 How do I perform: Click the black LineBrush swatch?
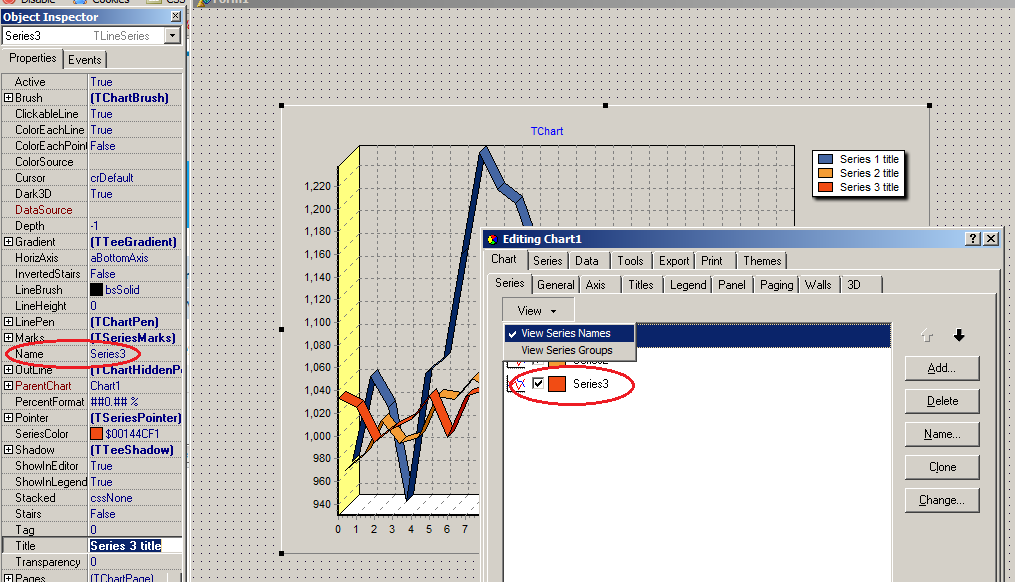point(96,290)
